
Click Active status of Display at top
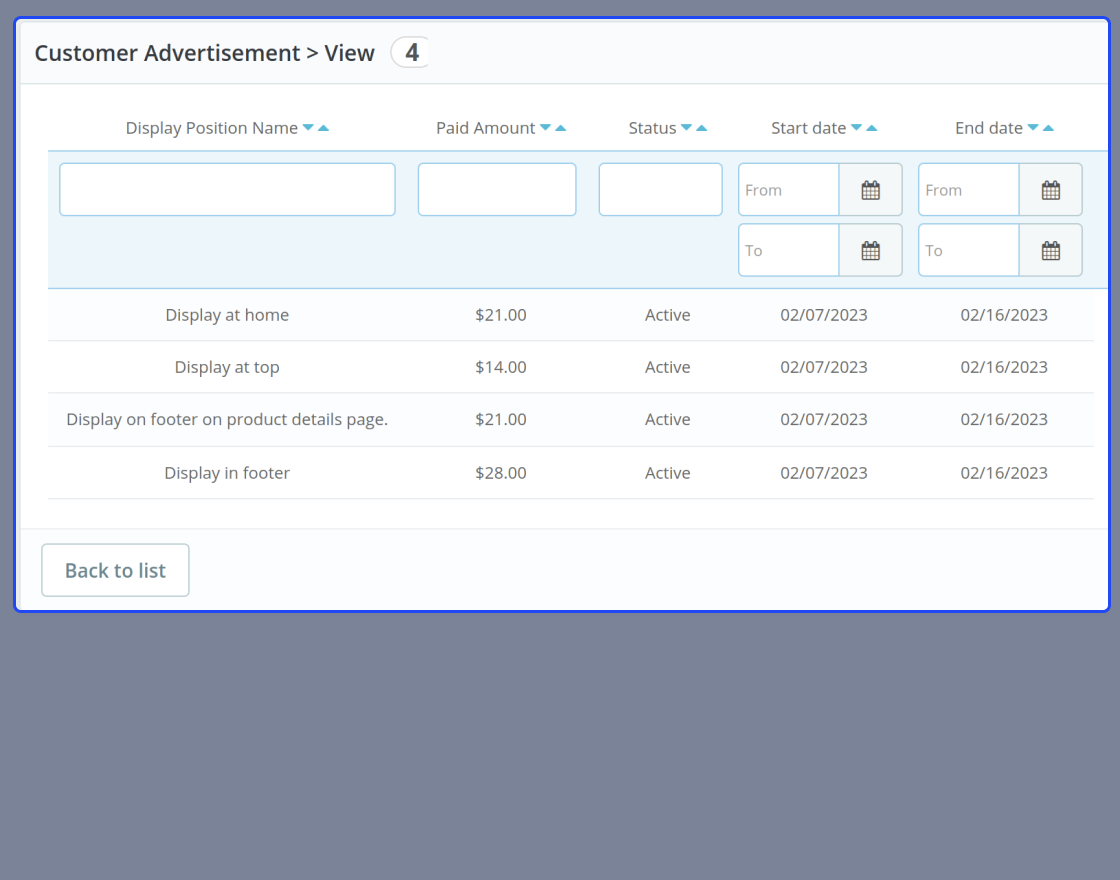(668, 367)
